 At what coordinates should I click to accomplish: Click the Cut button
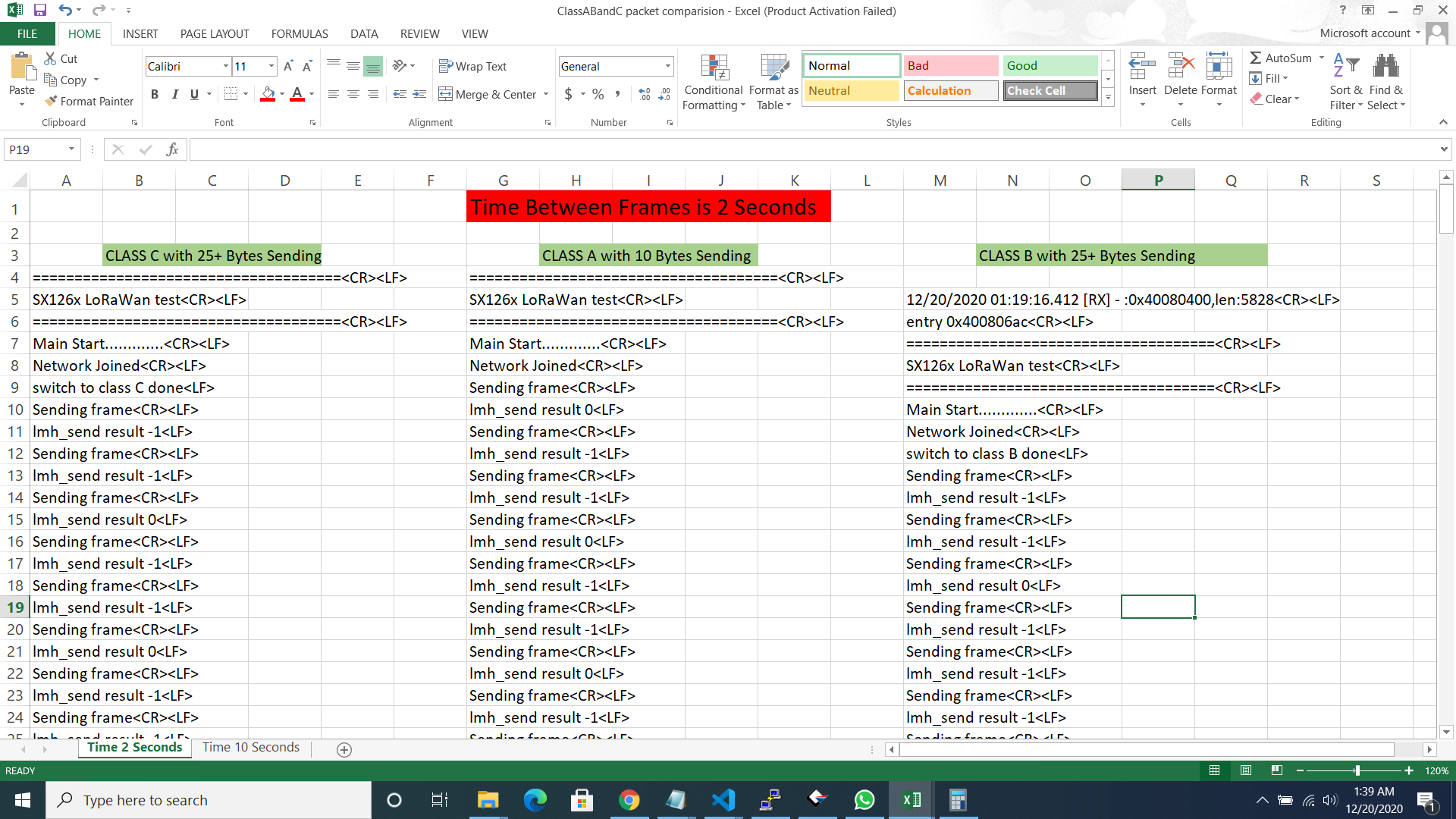61,59
